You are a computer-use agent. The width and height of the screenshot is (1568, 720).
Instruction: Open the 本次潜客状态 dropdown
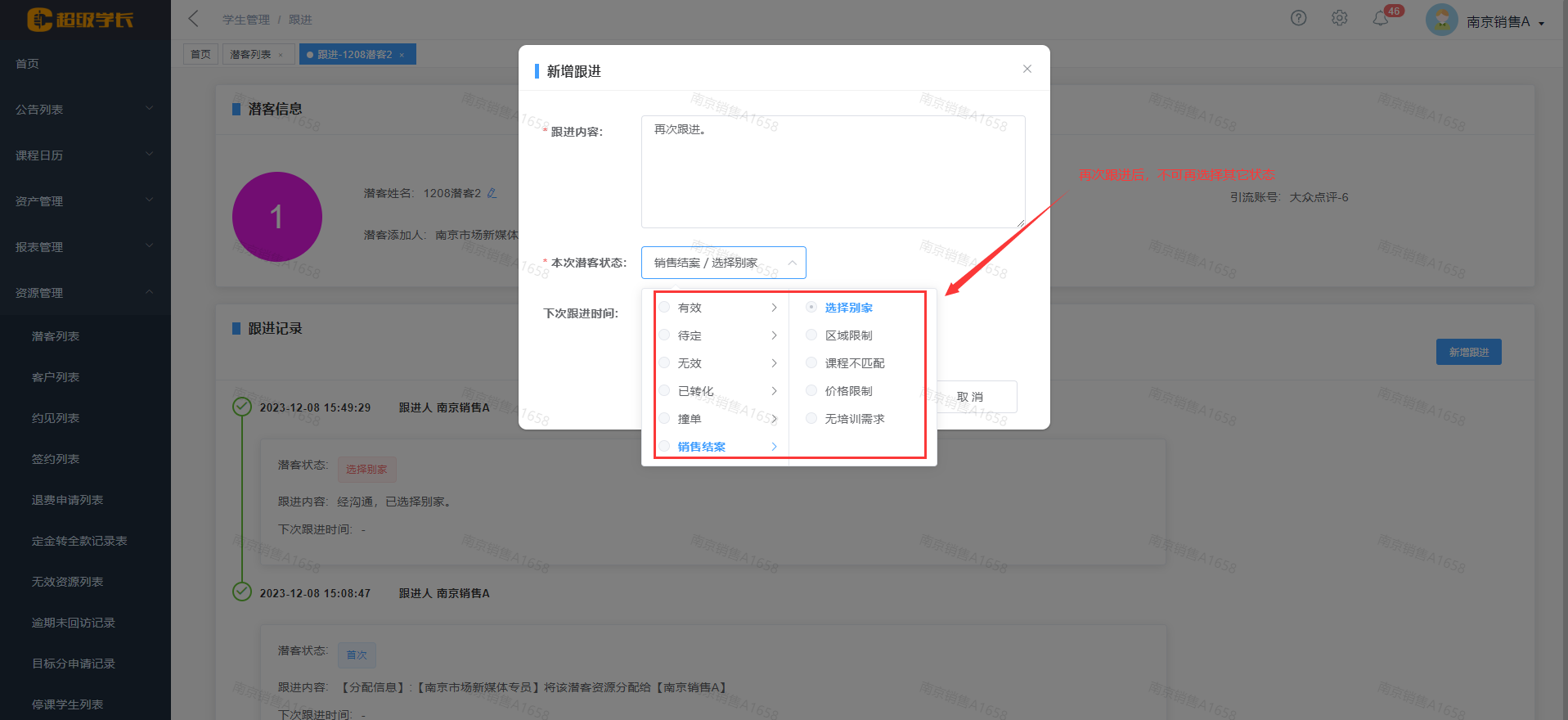click(x=723, y=263)
